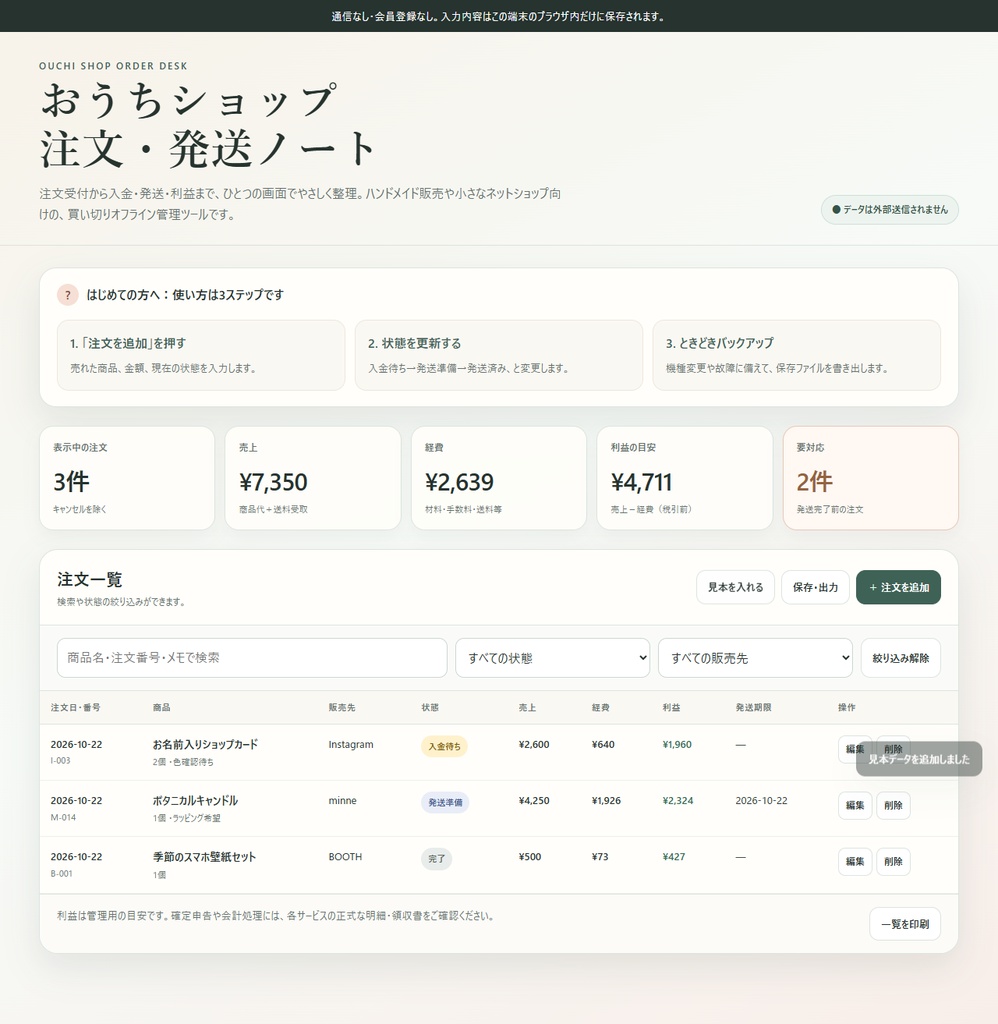The height and width of the screenshot is (1024, 998).
Task: Click the 2026-10-22 shipping deadline cell
Action: click(762, 801)
